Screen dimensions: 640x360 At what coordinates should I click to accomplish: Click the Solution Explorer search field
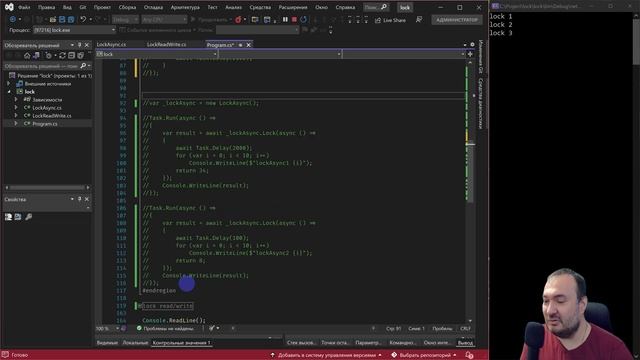tap(41, 66)
